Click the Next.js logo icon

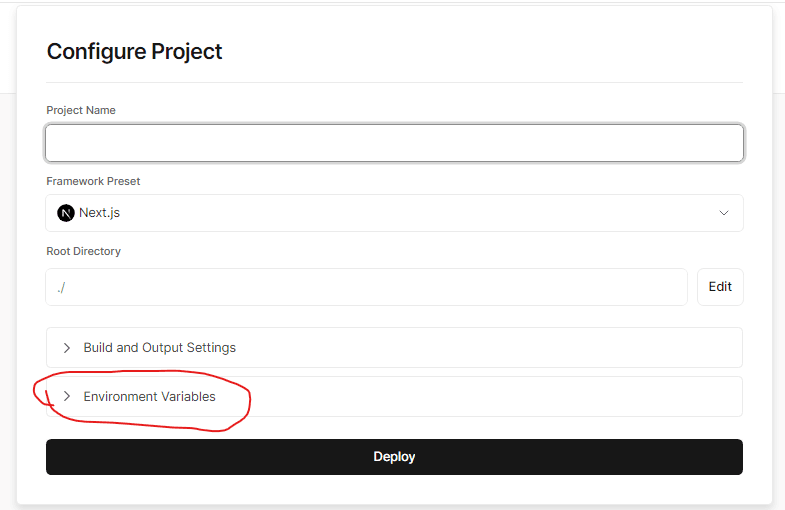[66, 213]
